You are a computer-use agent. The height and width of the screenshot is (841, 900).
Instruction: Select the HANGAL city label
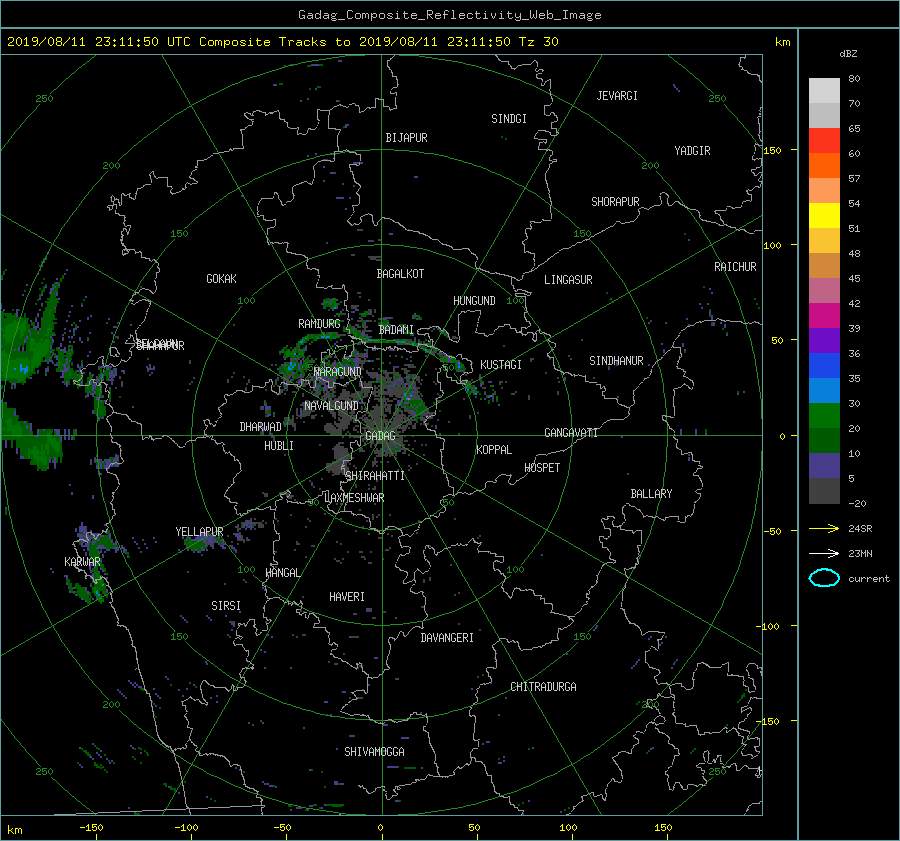pyautogui.click(x=282, y=573)
